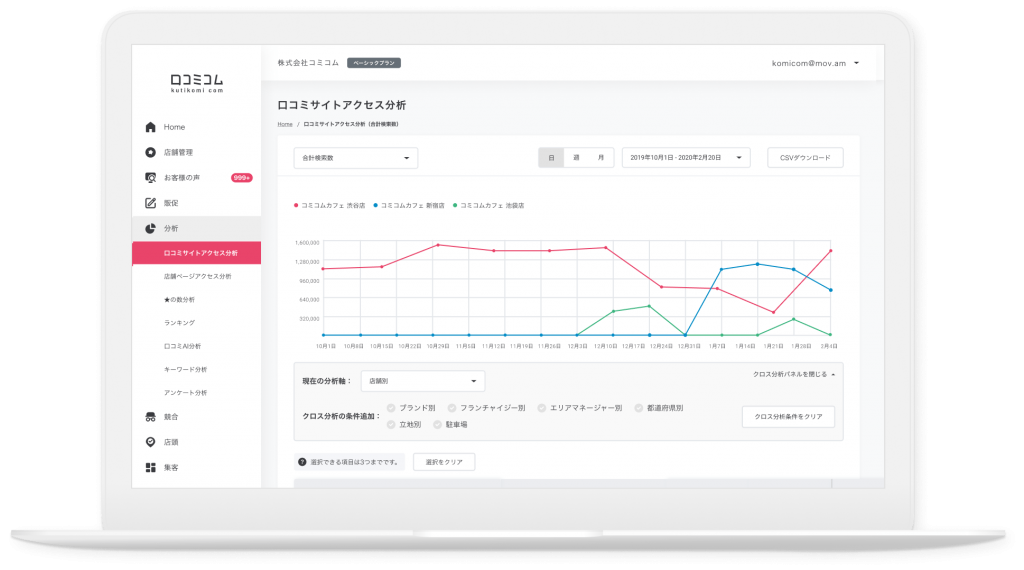
Task: Click the Home breadcrumb link
Action: tap(285, 124)
